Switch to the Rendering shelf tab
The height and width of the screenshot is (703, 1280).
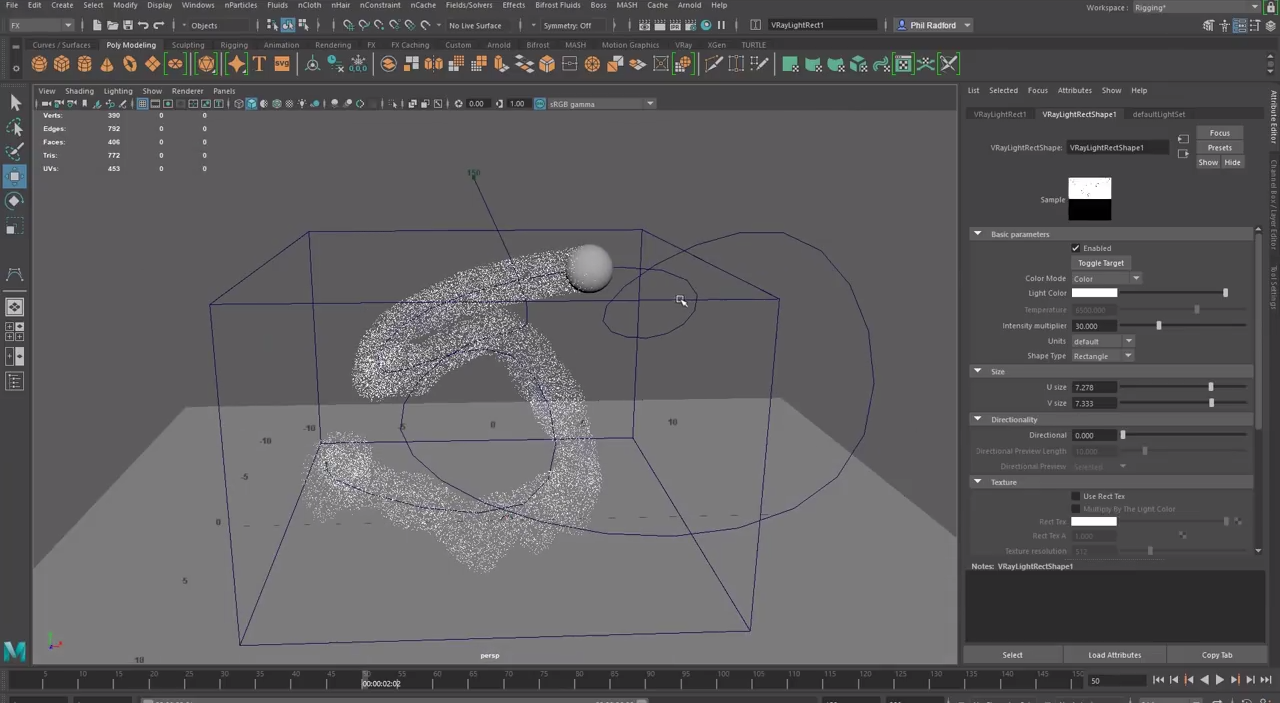point(333,45)
